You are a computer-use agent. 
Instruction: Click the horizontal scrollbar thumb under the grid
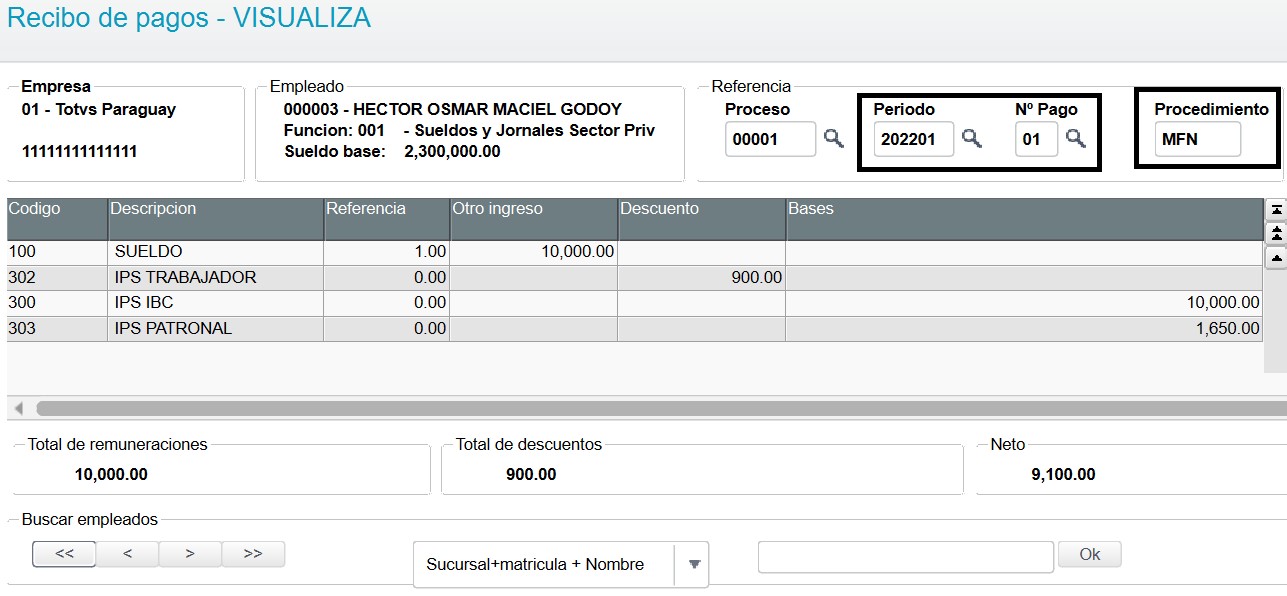(x=662, y=408)
